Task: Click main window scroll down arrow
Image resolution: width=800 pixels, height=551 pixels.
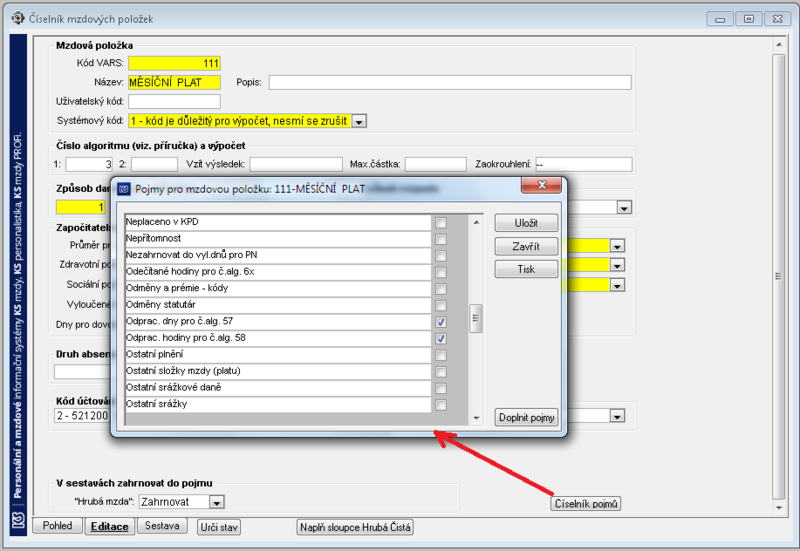Action: tap(779, 508)
